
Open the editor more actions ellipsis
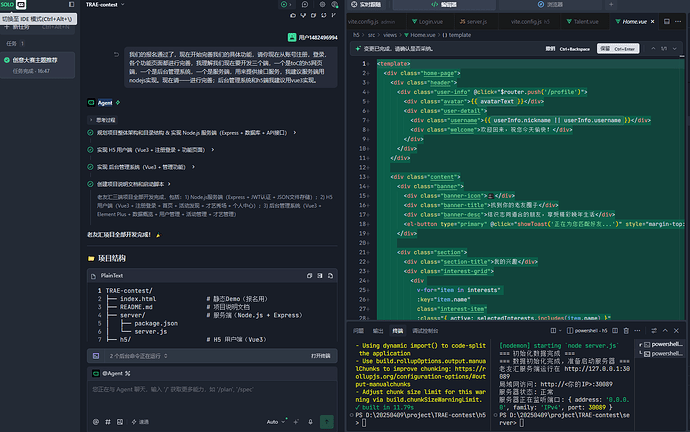[x=678, y=22]
